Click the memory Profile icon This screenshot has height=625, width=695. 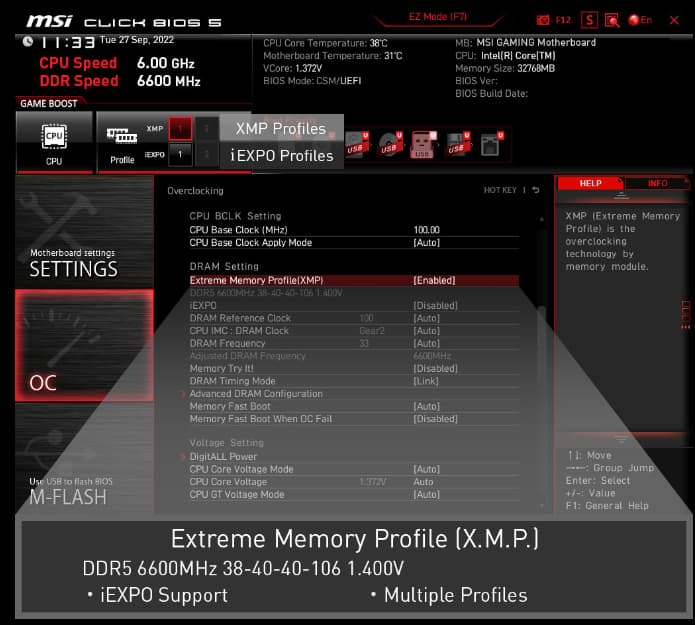(122, 140)
